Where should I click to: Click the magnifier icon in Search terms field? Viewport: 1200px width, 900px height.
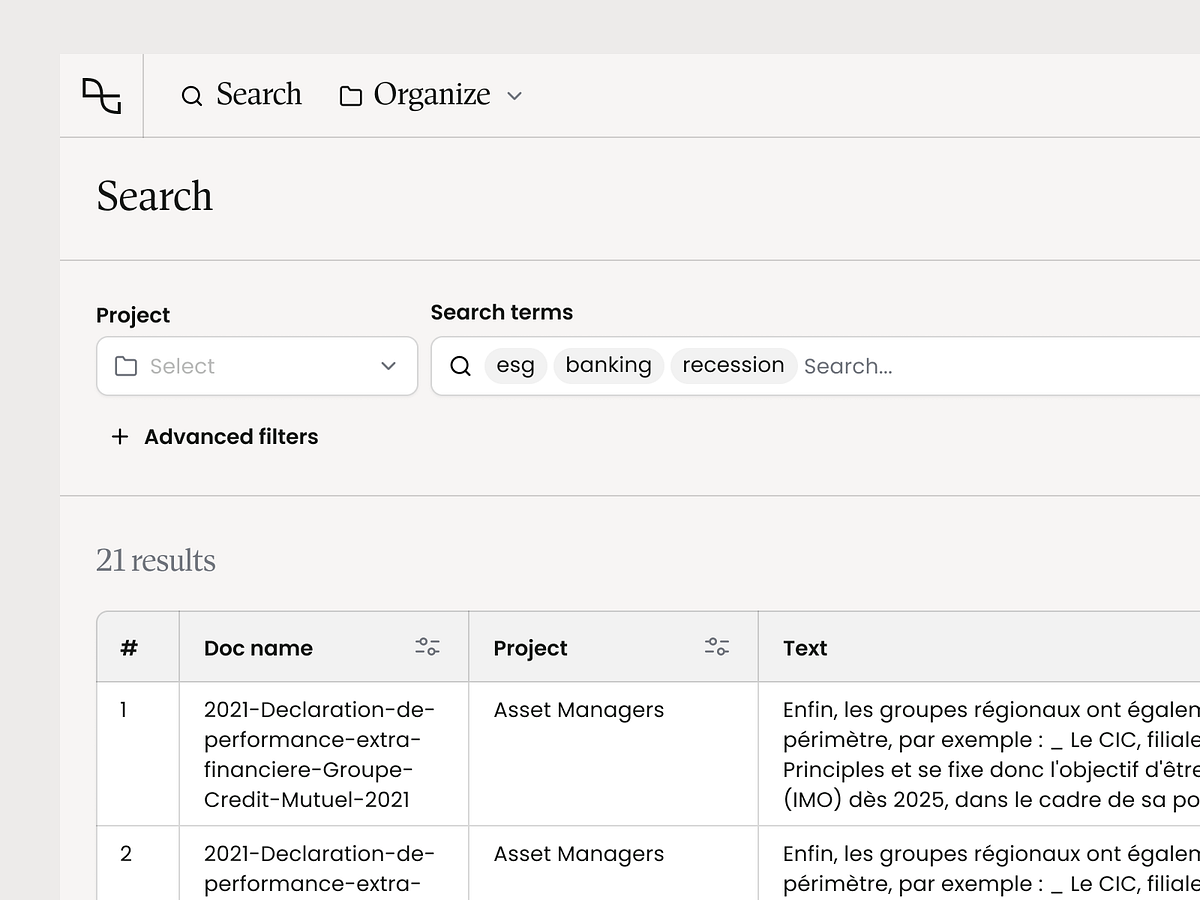(460, 366)
